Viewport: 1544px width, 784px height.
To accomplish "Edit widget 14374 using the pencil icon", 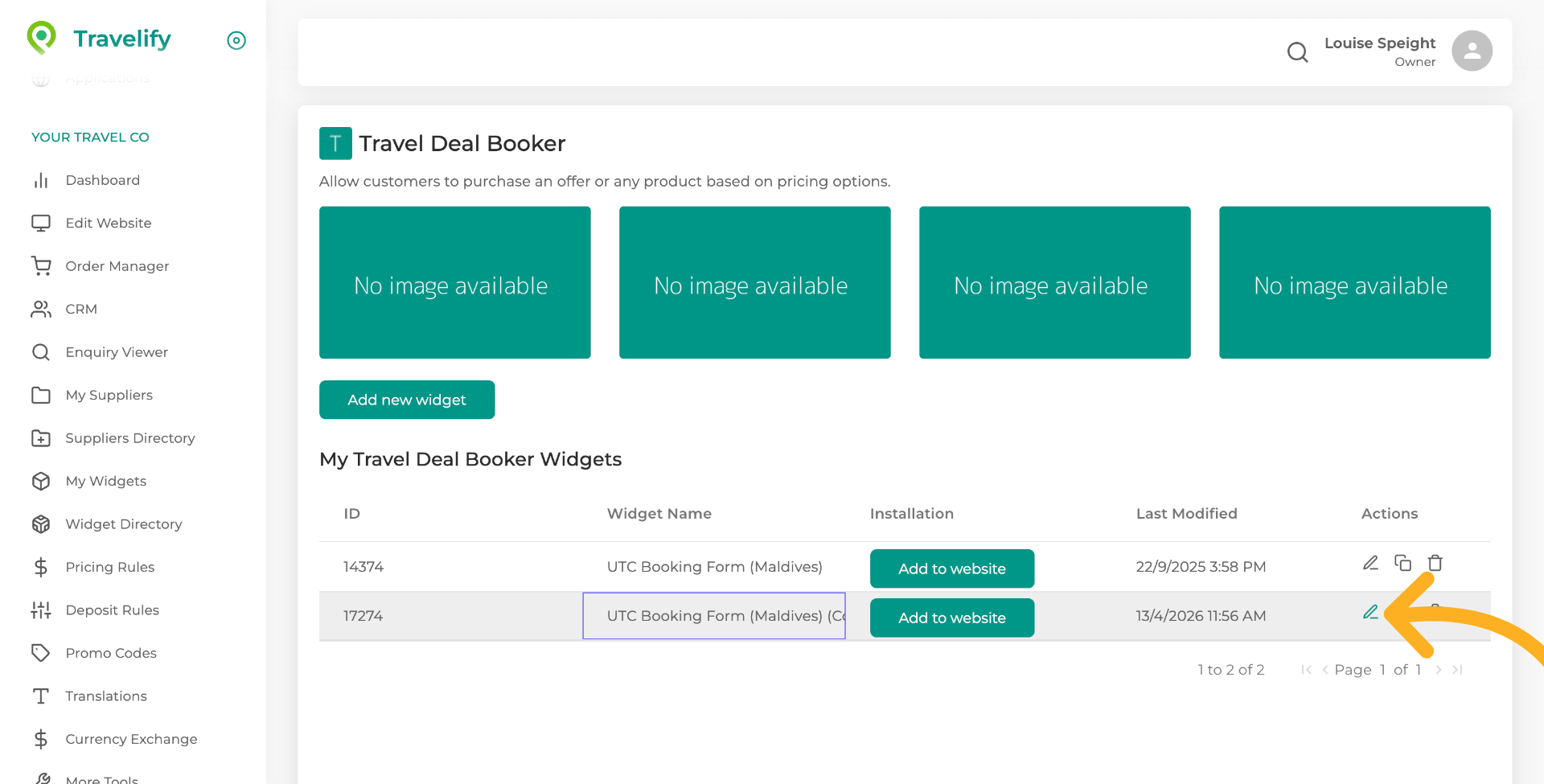I will 1370,563.
